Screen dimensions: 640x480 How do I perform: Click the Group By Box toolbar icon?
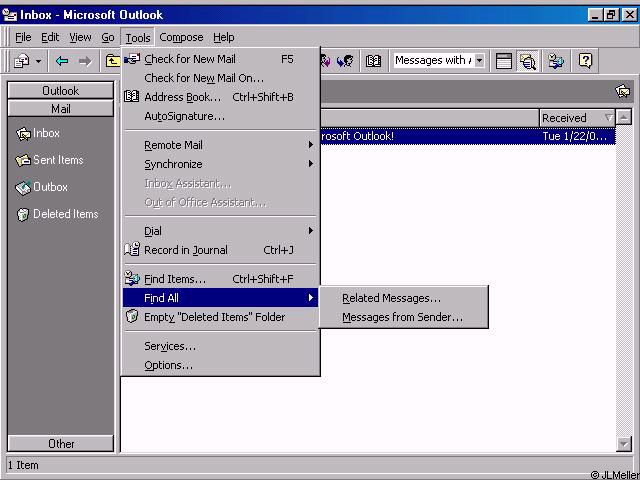tap(504, 61)
